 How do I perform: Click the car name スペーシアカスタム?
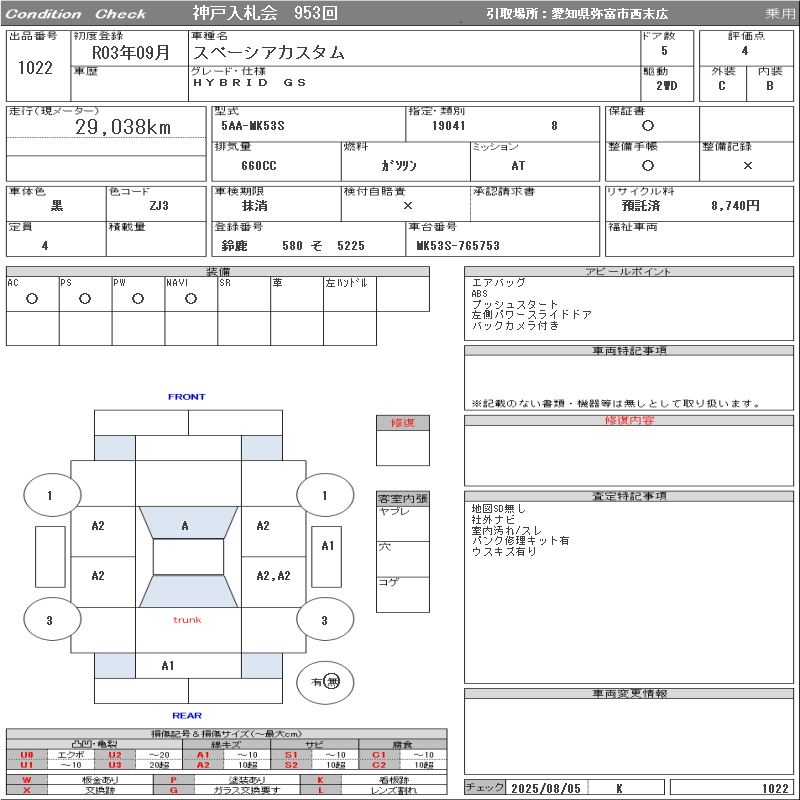(x=269, y=52)
